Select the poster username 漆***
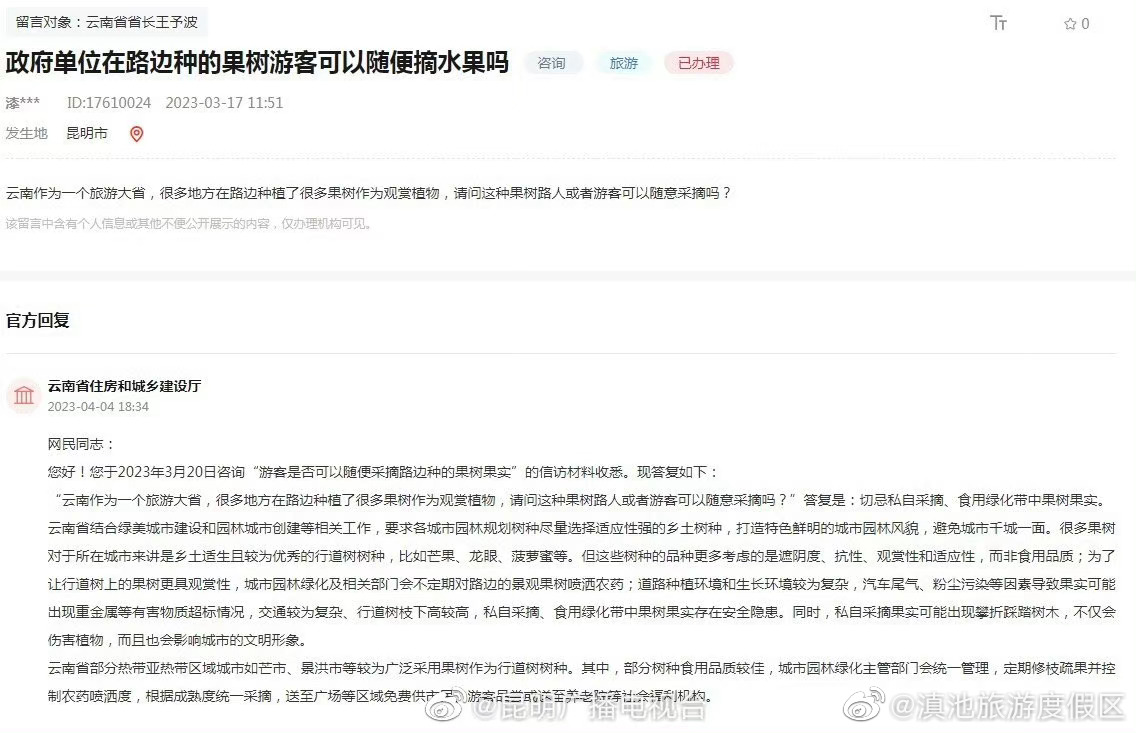1136x733 pixels. tap(23, 103)
